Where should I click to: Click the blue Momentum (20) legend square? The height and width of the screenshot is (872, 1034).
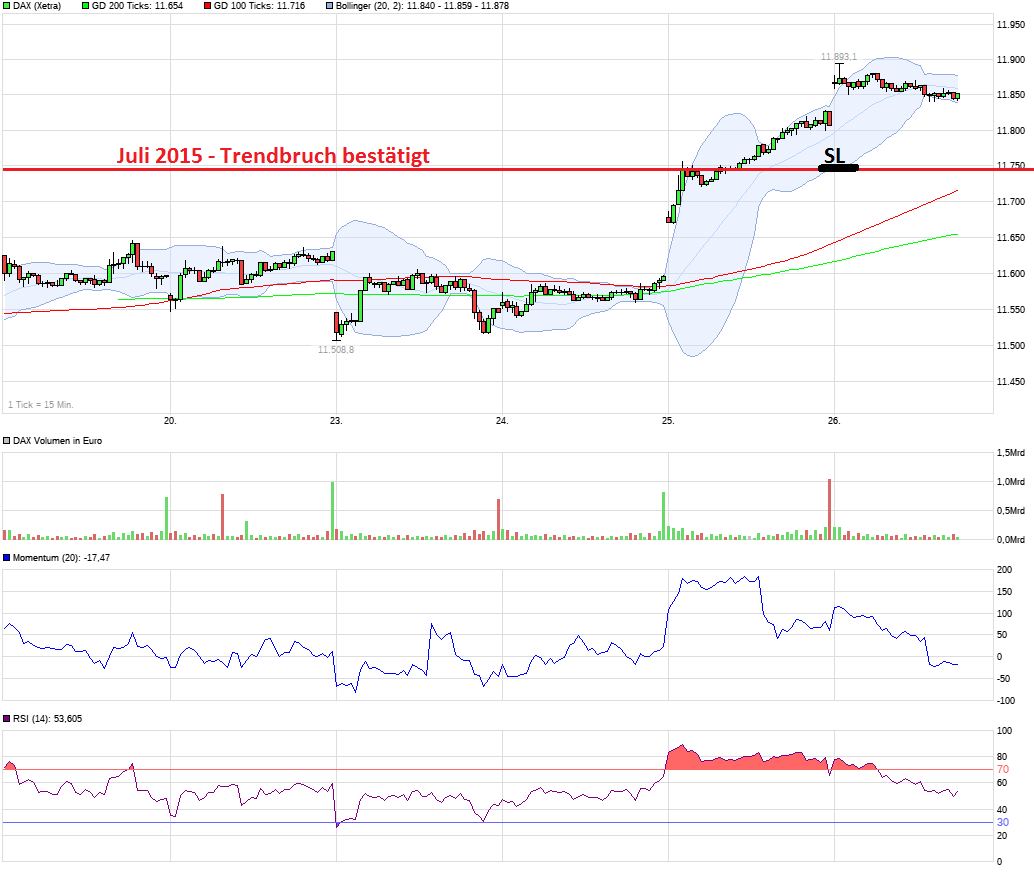click(7, 558)
